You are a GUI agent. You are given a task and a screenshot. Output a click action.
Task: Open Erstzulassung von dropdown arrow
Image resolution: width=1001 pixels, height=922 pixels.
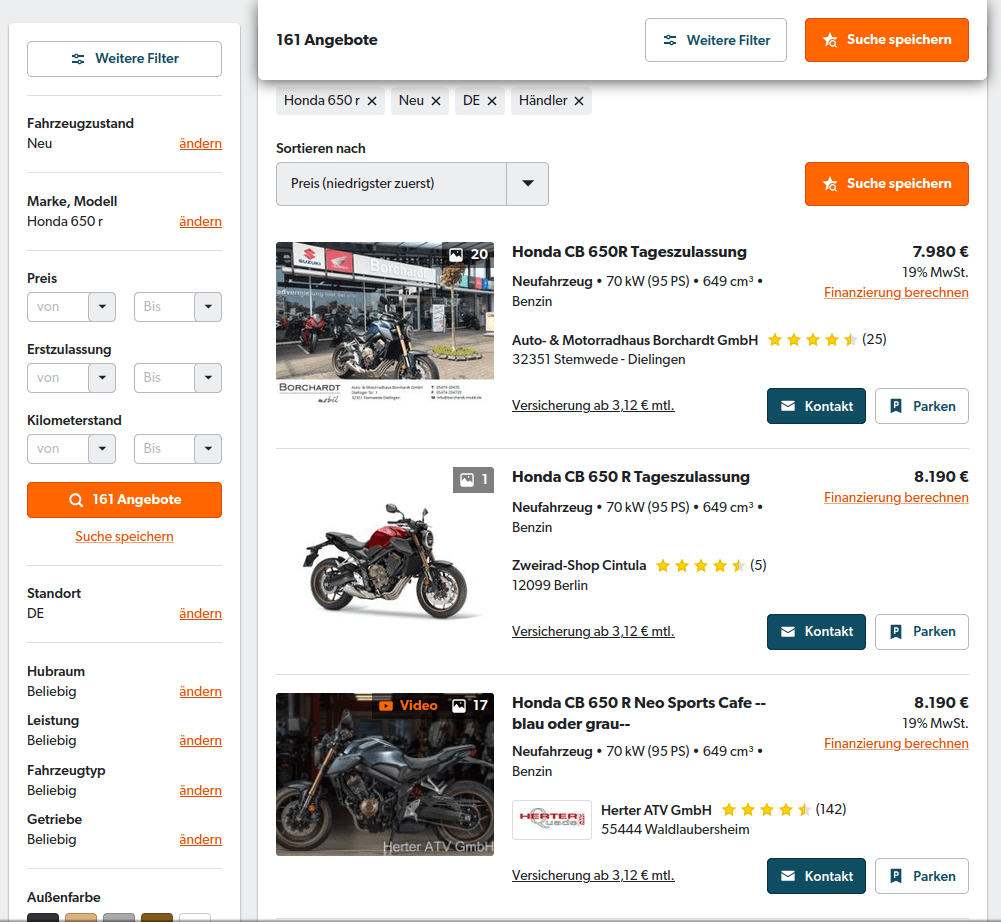coord(102,378)
